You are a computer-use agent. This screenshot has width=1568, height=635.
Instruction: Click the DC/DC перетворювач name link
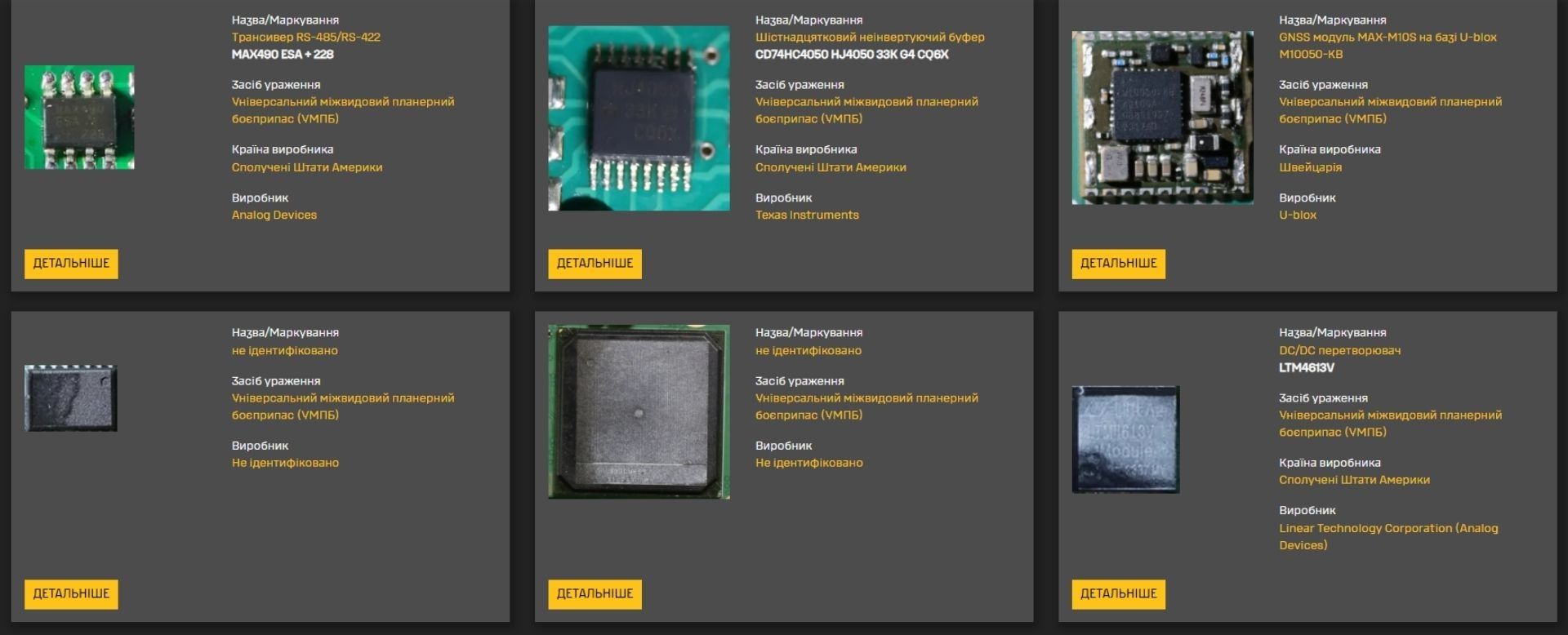[1339, 351]
